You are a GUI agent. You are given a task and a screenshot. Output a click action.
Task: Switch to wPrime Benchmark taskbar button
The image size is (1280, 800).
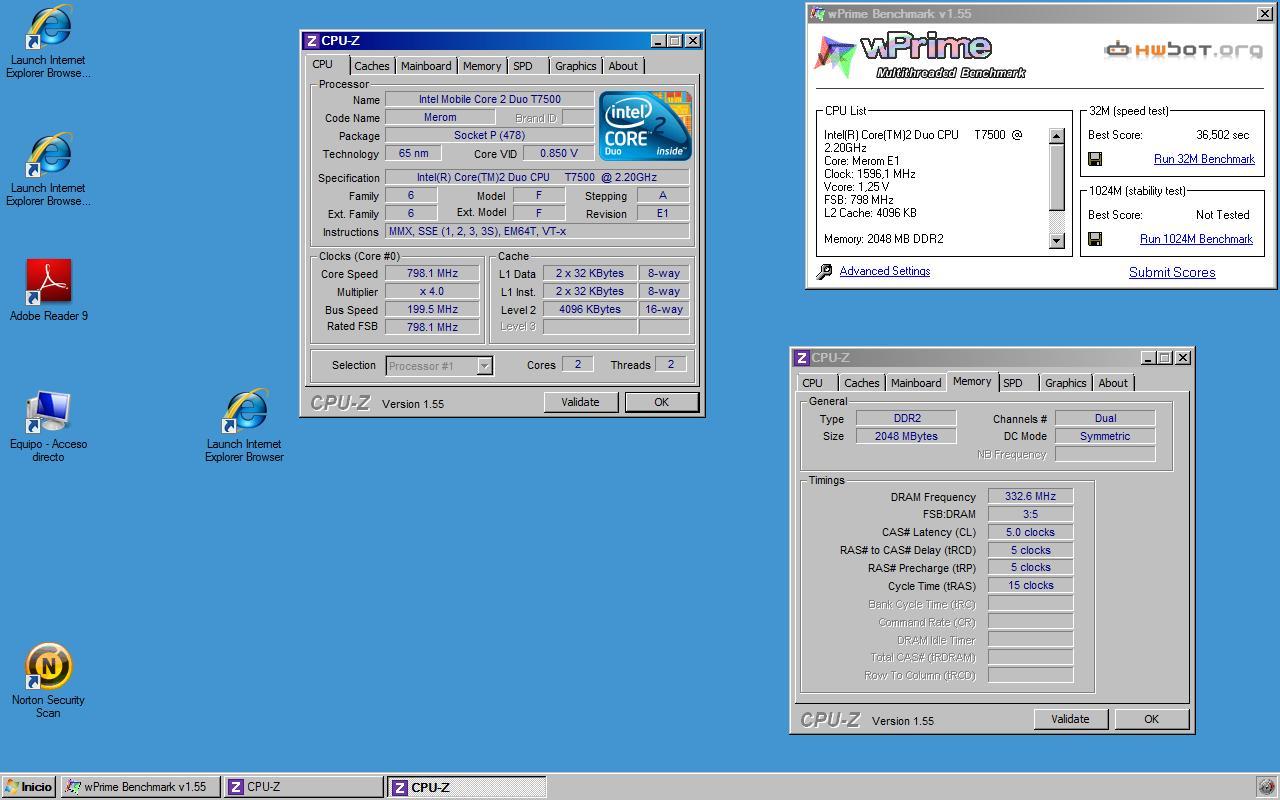tap(140, 787)
